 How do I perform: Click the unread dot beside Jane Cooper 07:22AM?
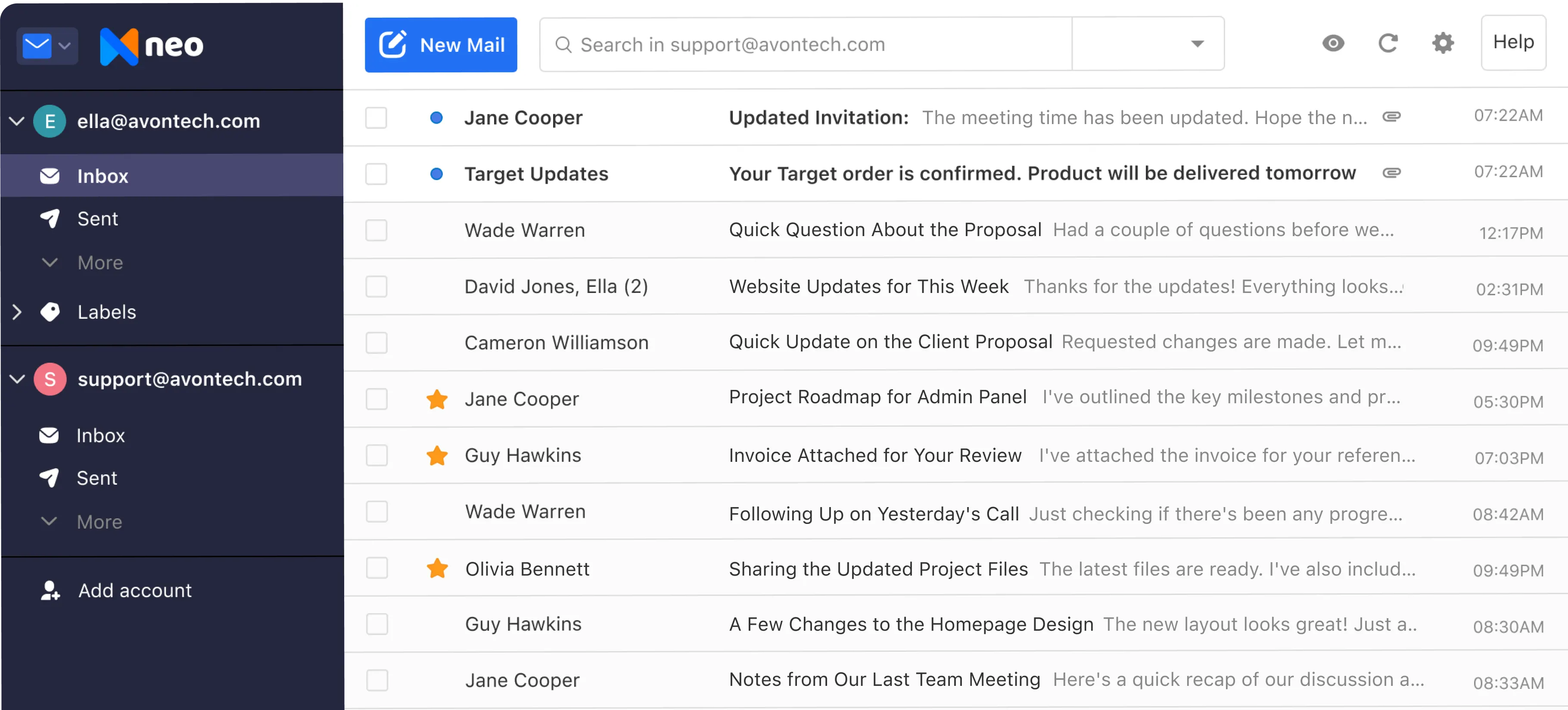click(x=436, y=118)
